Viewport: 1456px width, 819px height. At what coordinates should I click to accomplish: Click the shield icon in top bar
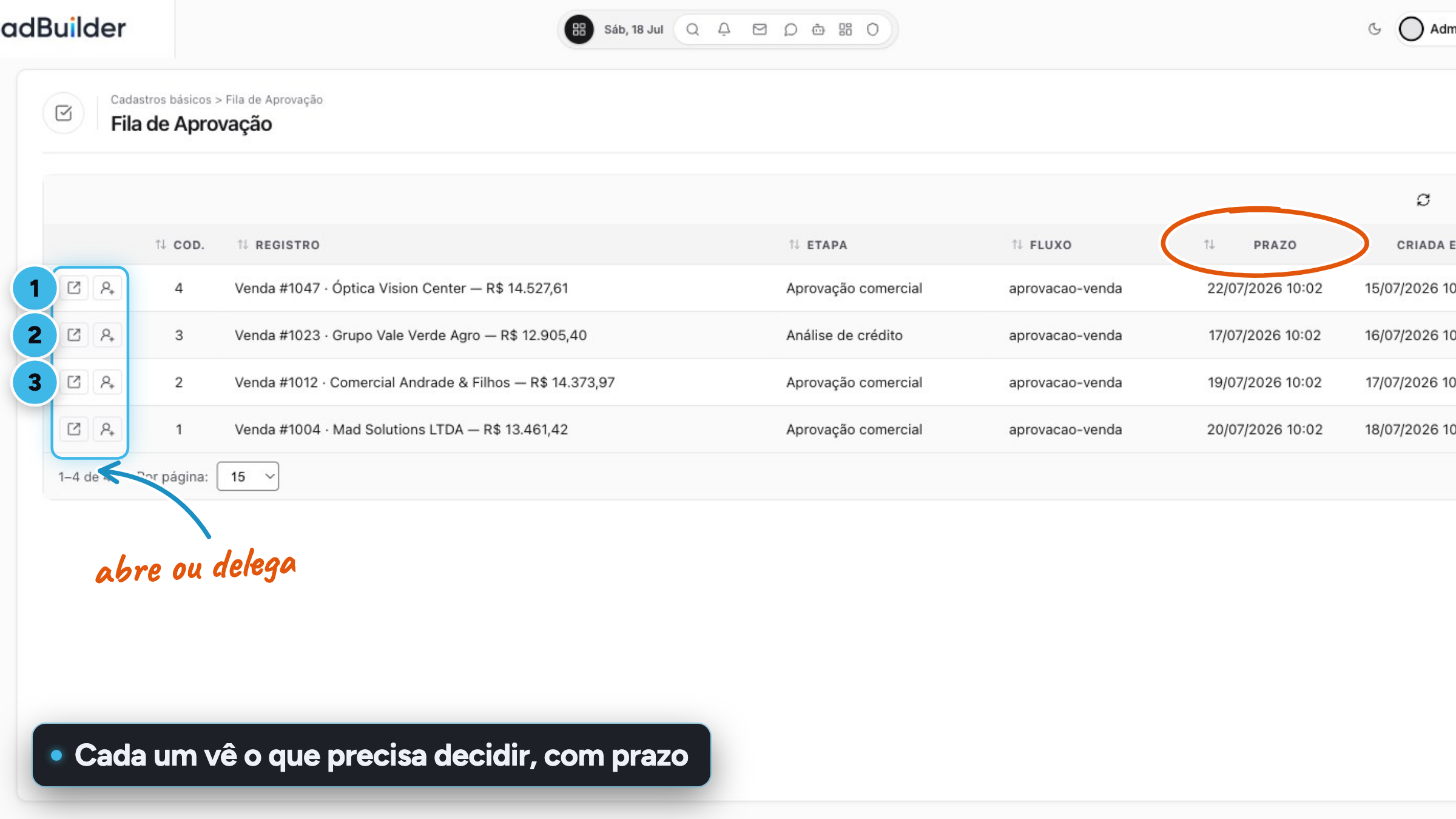pyautogui.click(x=872, y=29)
